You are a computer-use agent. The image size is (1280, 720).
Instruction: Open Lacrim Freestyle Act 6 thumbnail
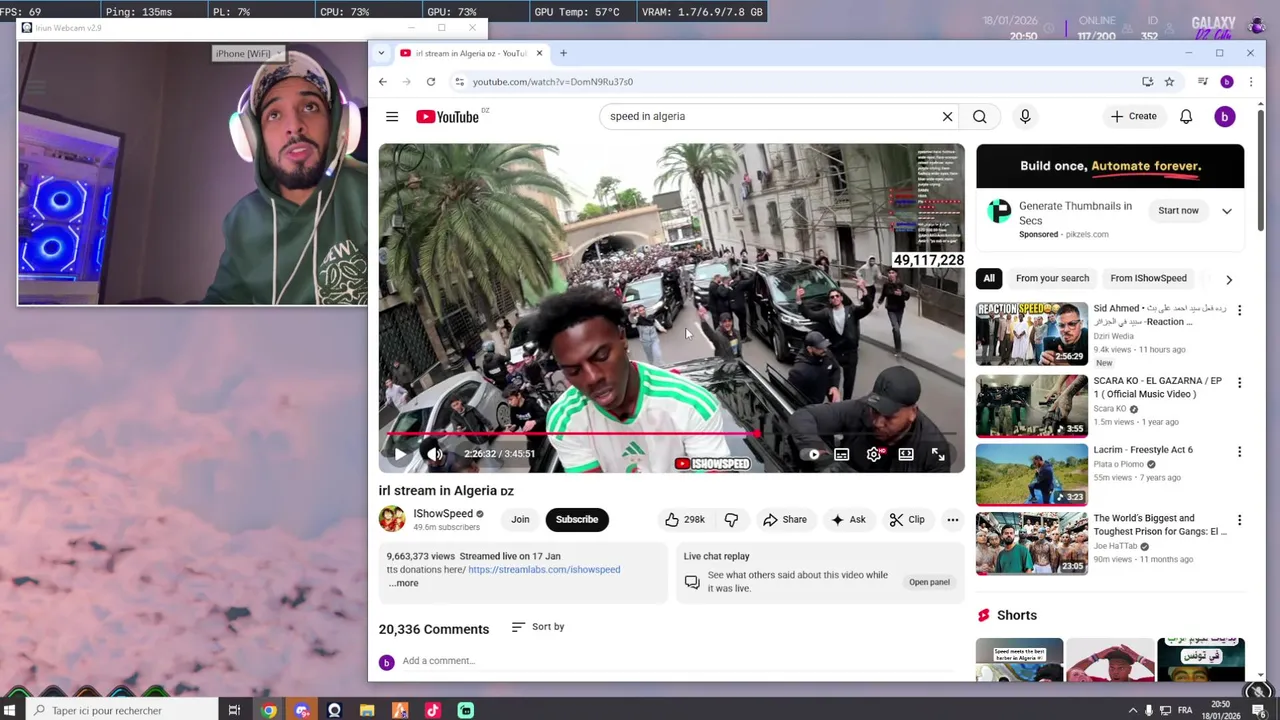pos(1031,474)
